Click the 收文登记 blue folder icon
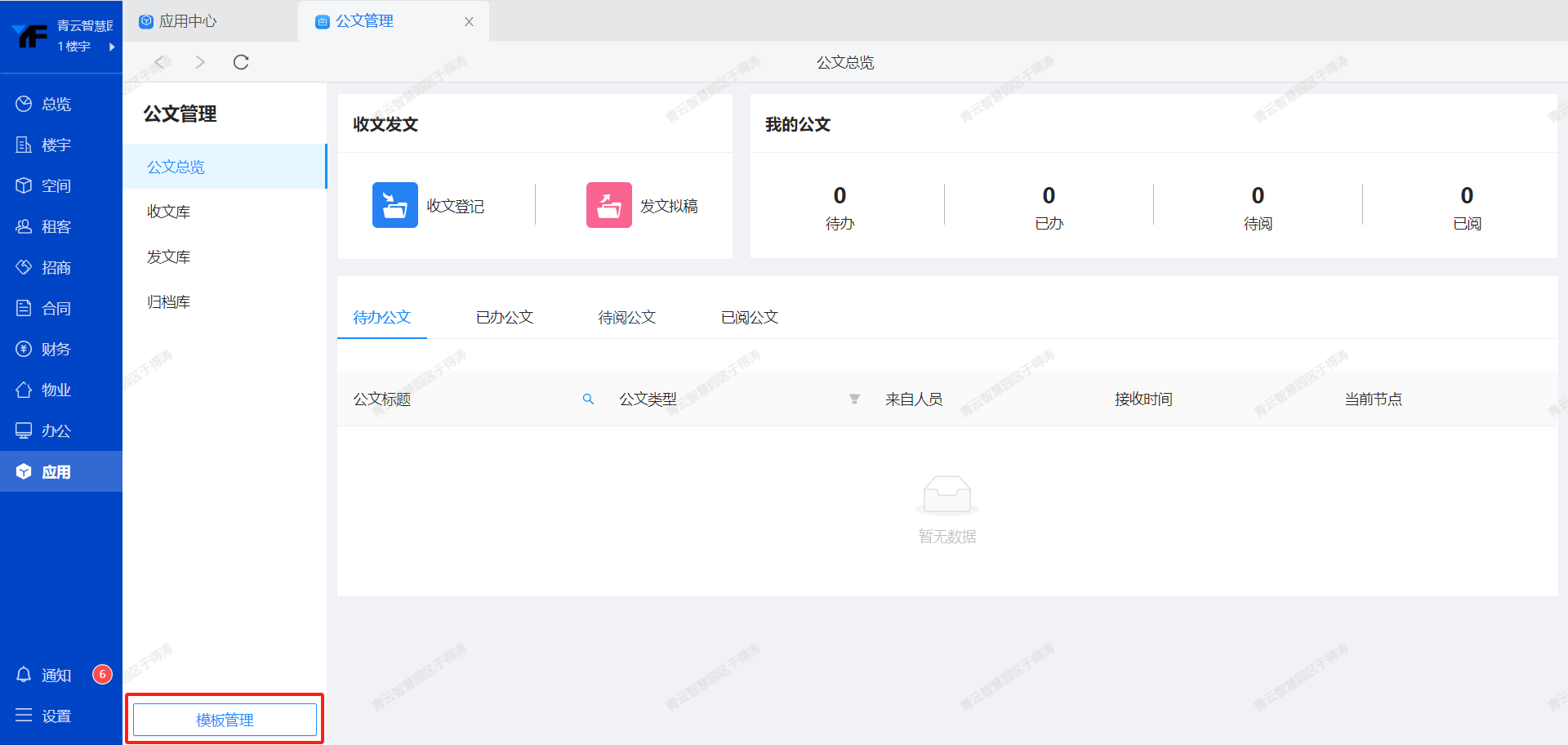1568x745 pixels. click(x=394, y=205)
